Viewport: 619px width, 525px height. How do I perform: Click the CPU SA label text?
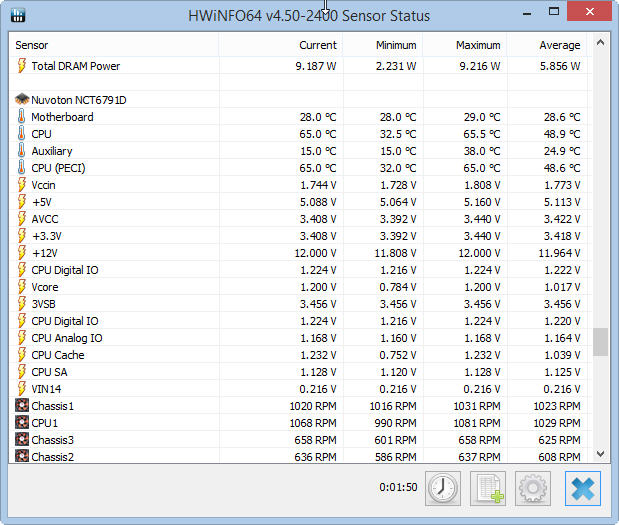[x=49, y=372]
